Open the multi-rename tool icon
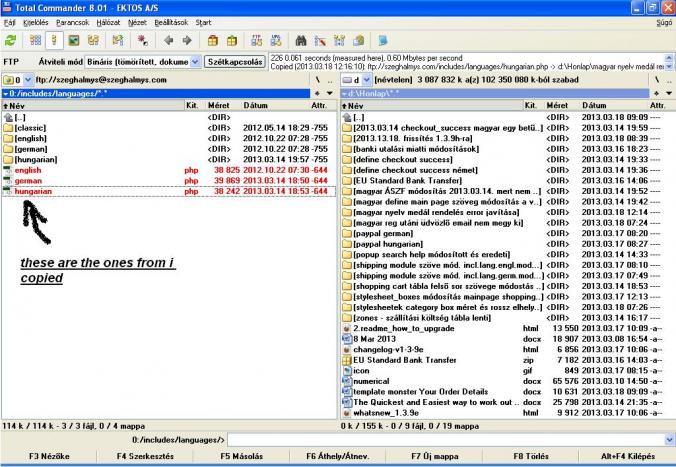 pos(320,41)
